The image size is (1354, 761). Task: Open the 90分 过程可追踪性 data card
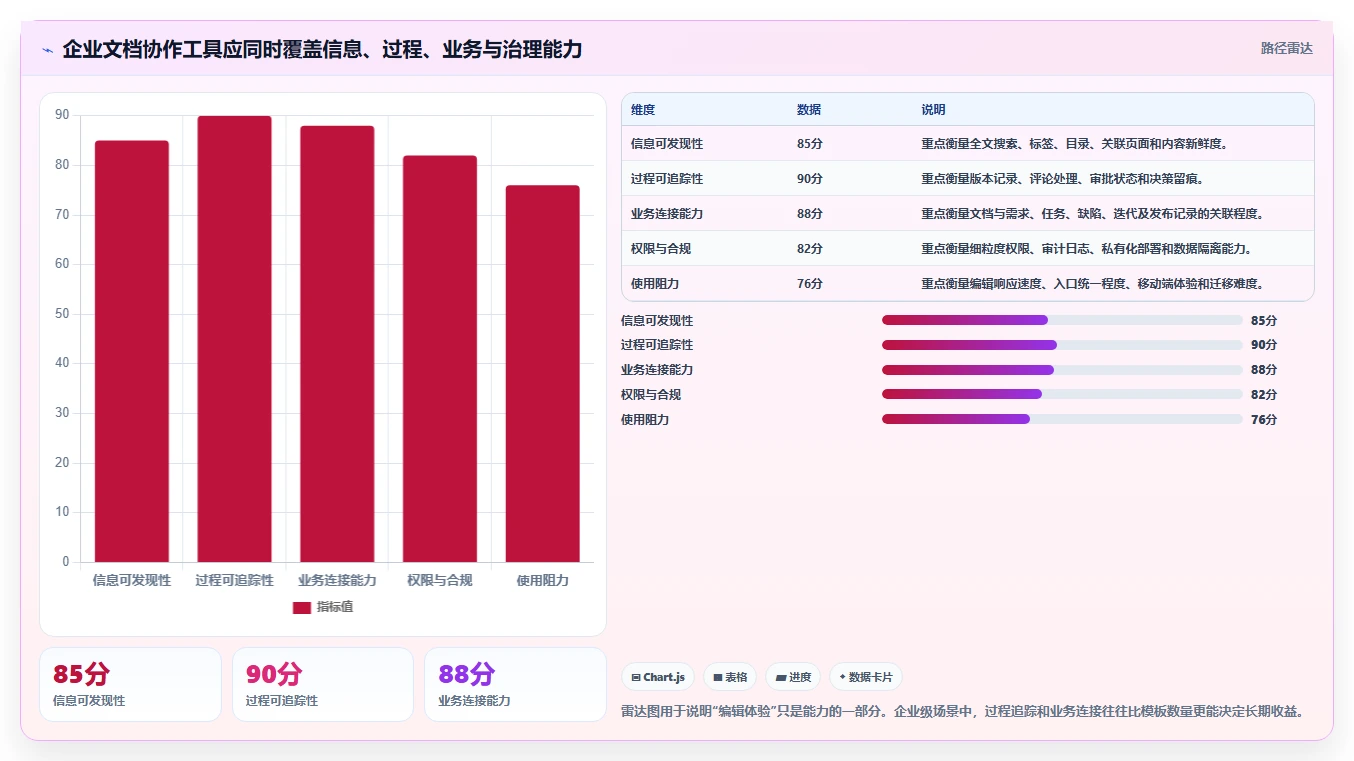coord(323,684)
